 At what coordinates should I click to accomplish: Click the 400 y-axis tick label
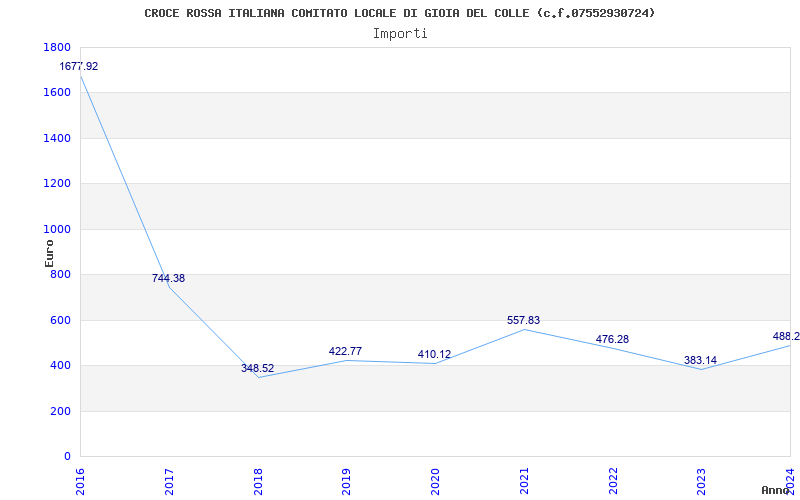pos(60,366)
